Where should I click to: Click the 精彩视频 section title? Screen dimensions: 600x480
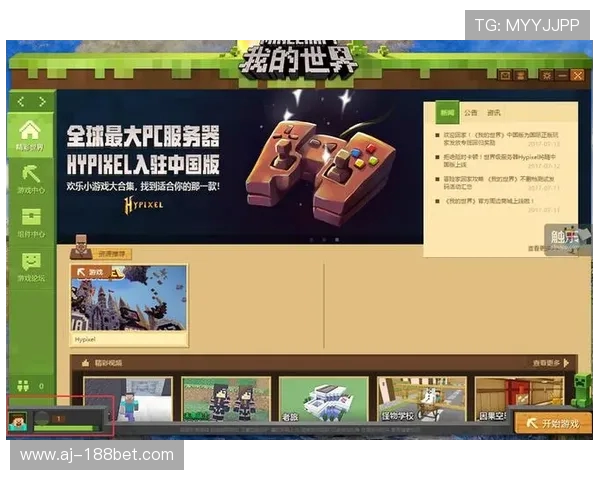click(x=108, y=363)
